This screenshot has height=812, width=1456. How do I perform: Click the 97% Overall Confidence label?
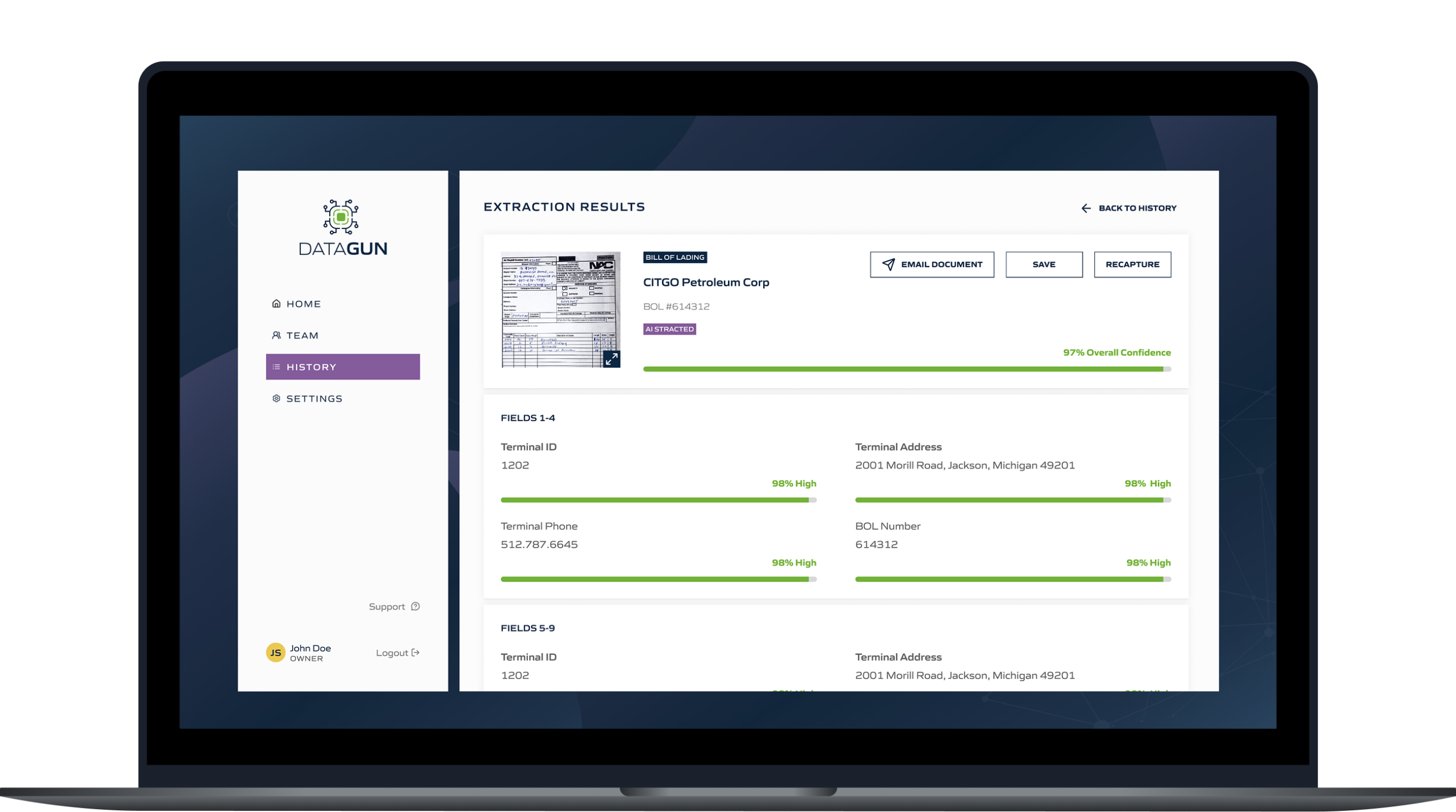[1117, 353]
